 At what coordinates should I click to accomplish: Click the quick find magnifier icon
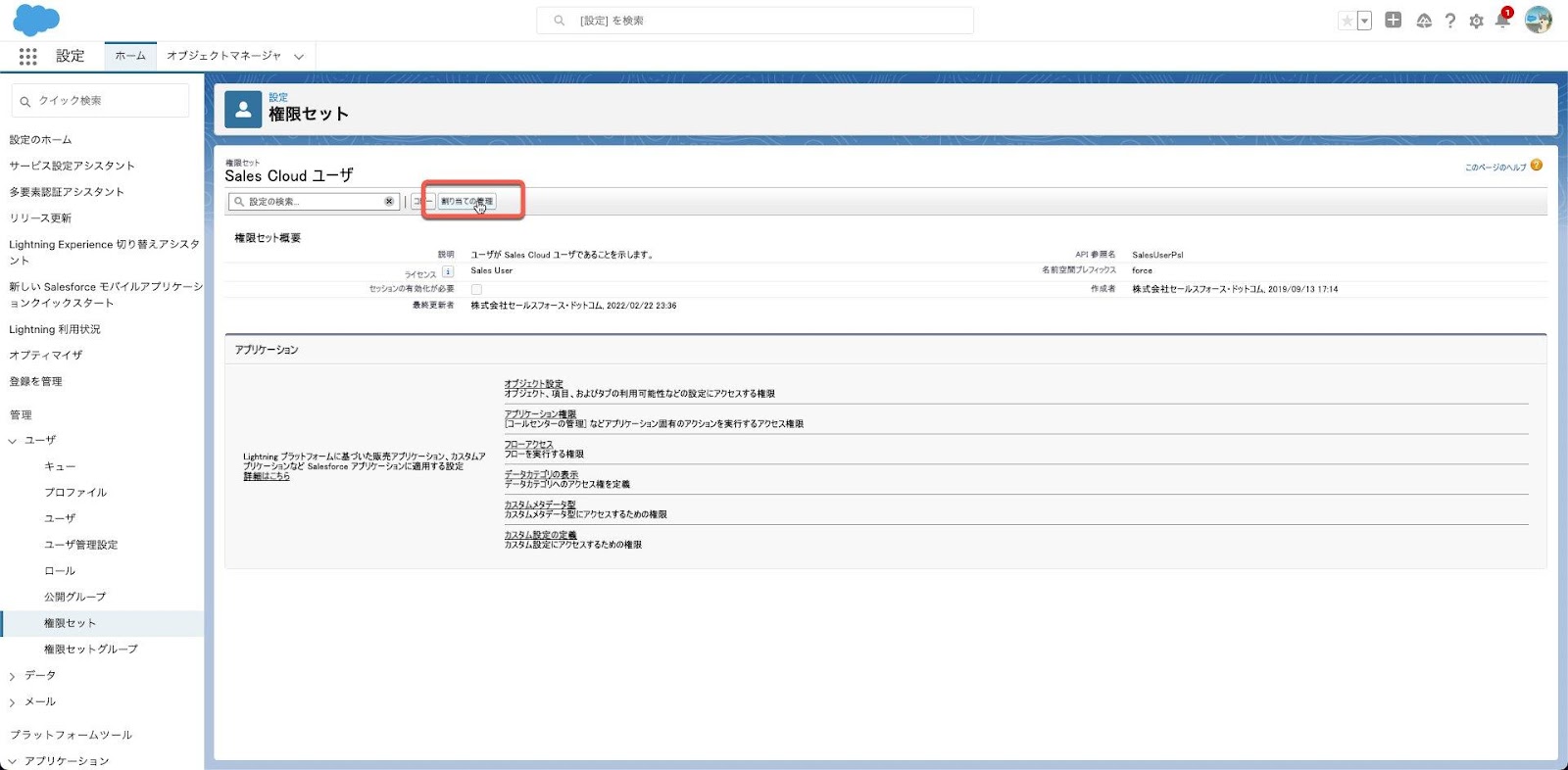(25, 101)
